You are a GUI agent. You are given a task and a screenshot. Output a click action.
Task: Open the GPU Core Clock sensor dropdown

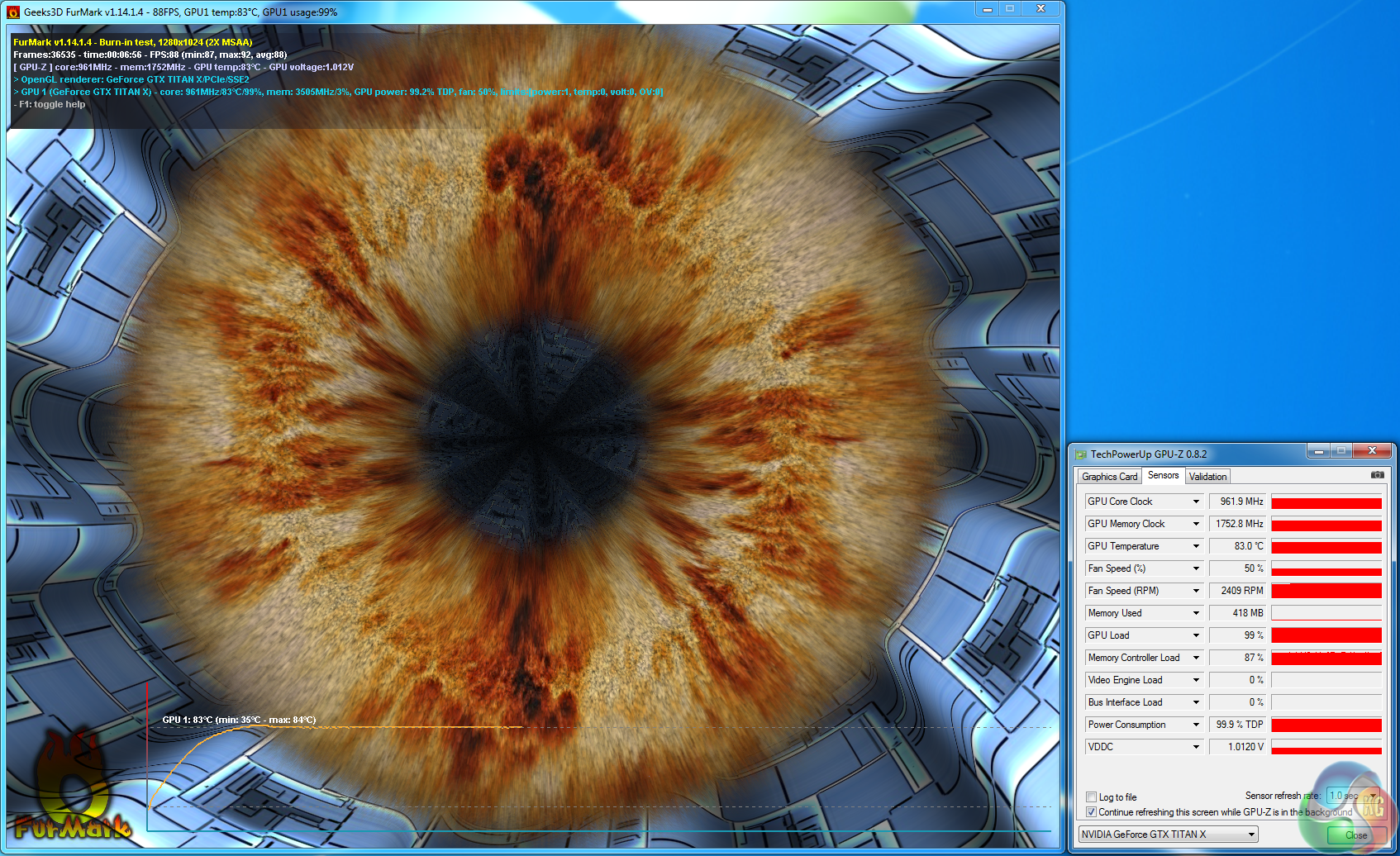point(1195,502)
